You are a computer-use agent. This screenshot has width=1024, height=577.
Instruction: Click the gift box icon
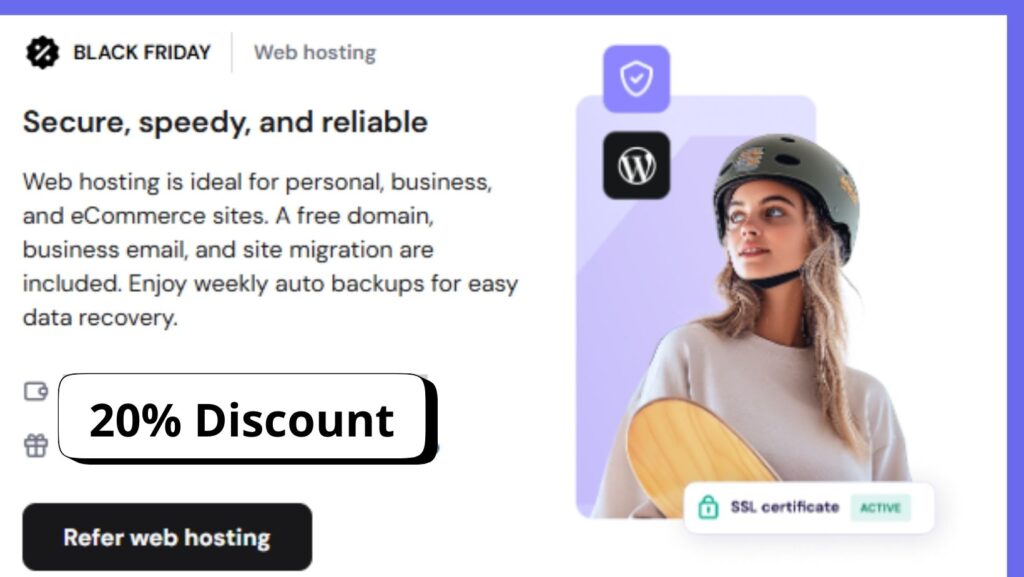(x=36, y=445)
